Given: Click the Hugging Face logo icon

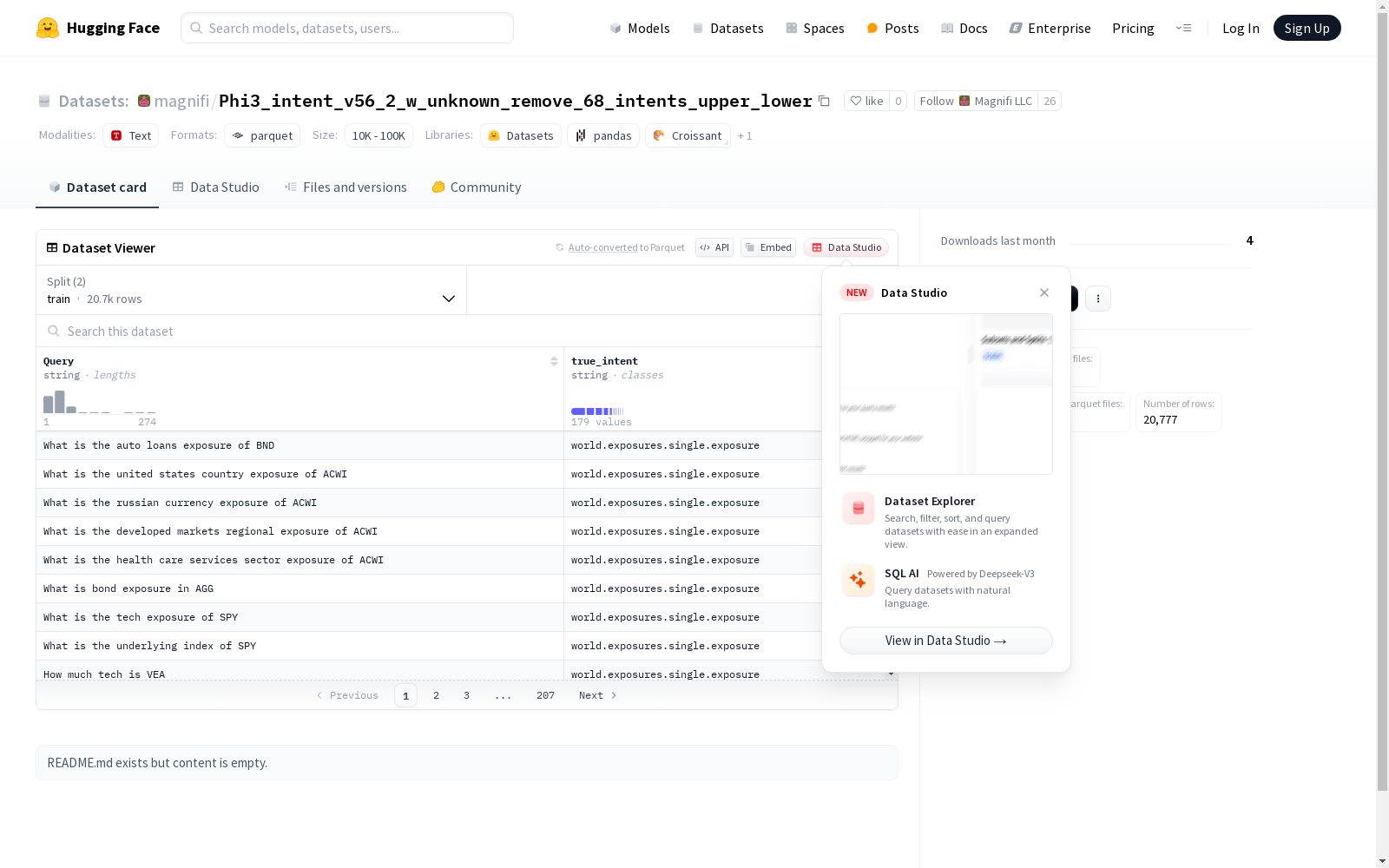Looking at the screenshot, I should [47, 28].
